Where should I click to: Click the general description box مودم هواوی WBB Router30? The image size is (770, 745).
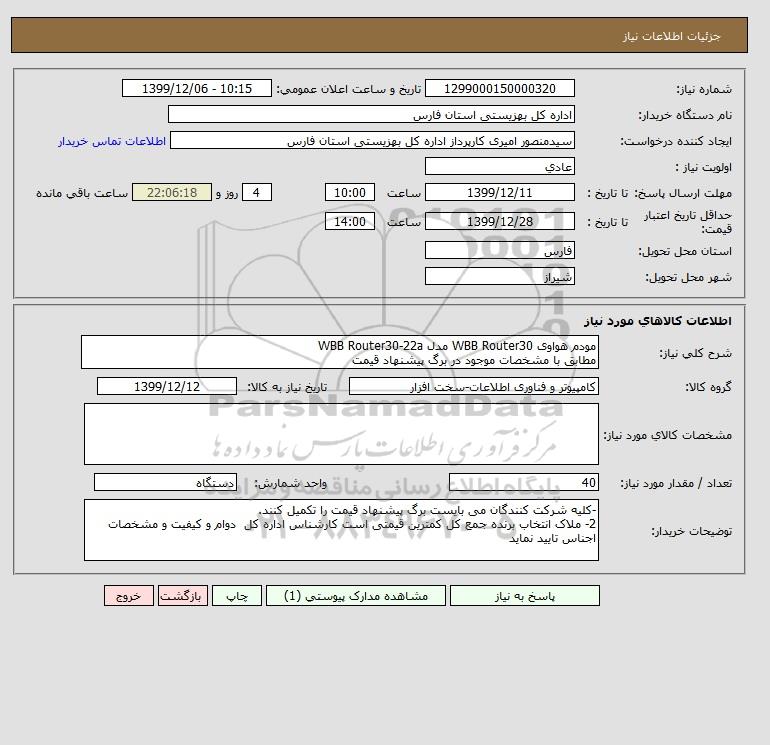click(x=340, y=352)
